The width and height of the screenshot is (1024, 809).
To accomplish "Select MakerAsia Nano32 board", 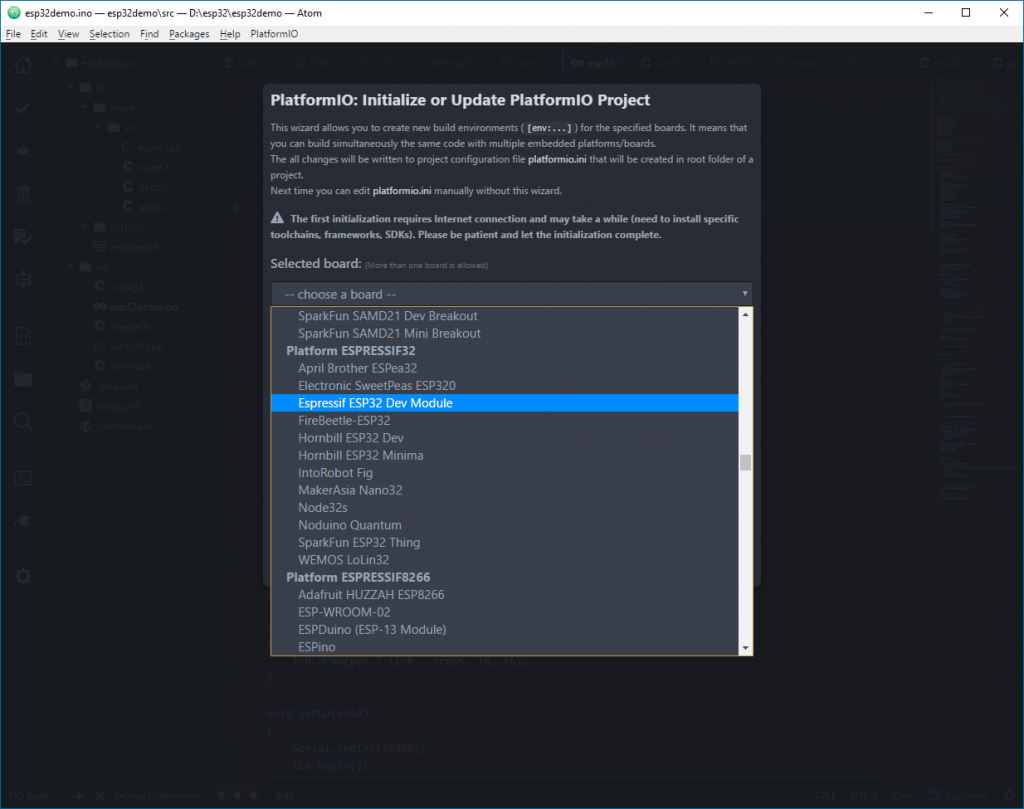I will click(505, 490).
